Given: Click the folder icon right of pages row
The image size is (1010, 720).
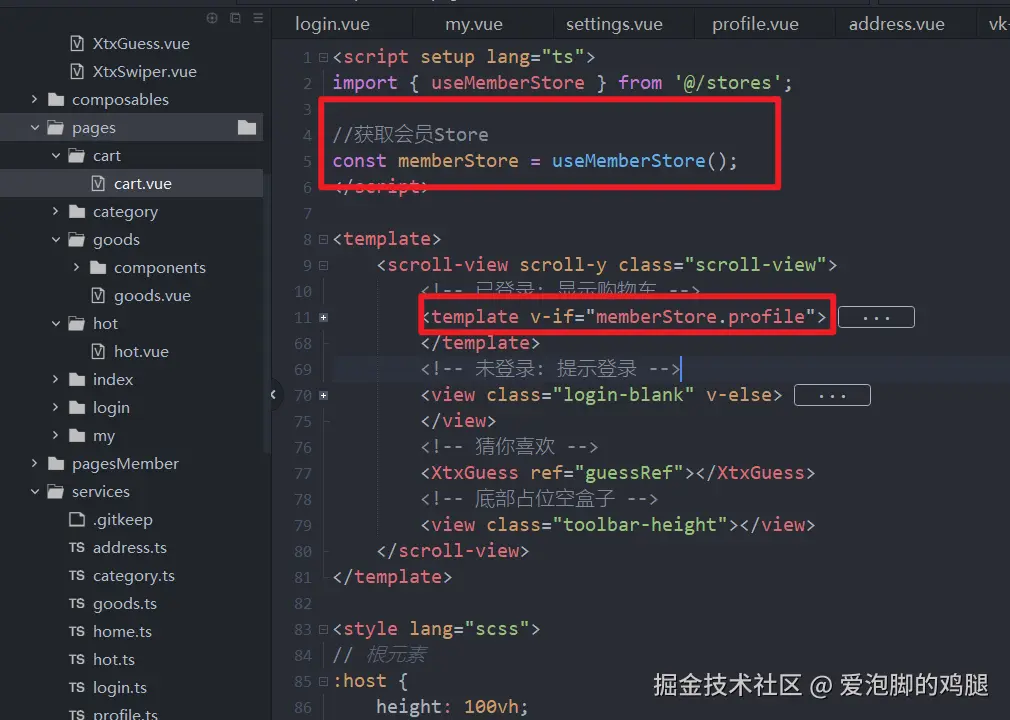Looking at the screenshot, I should pyautogui.click(x=247, y=128).
